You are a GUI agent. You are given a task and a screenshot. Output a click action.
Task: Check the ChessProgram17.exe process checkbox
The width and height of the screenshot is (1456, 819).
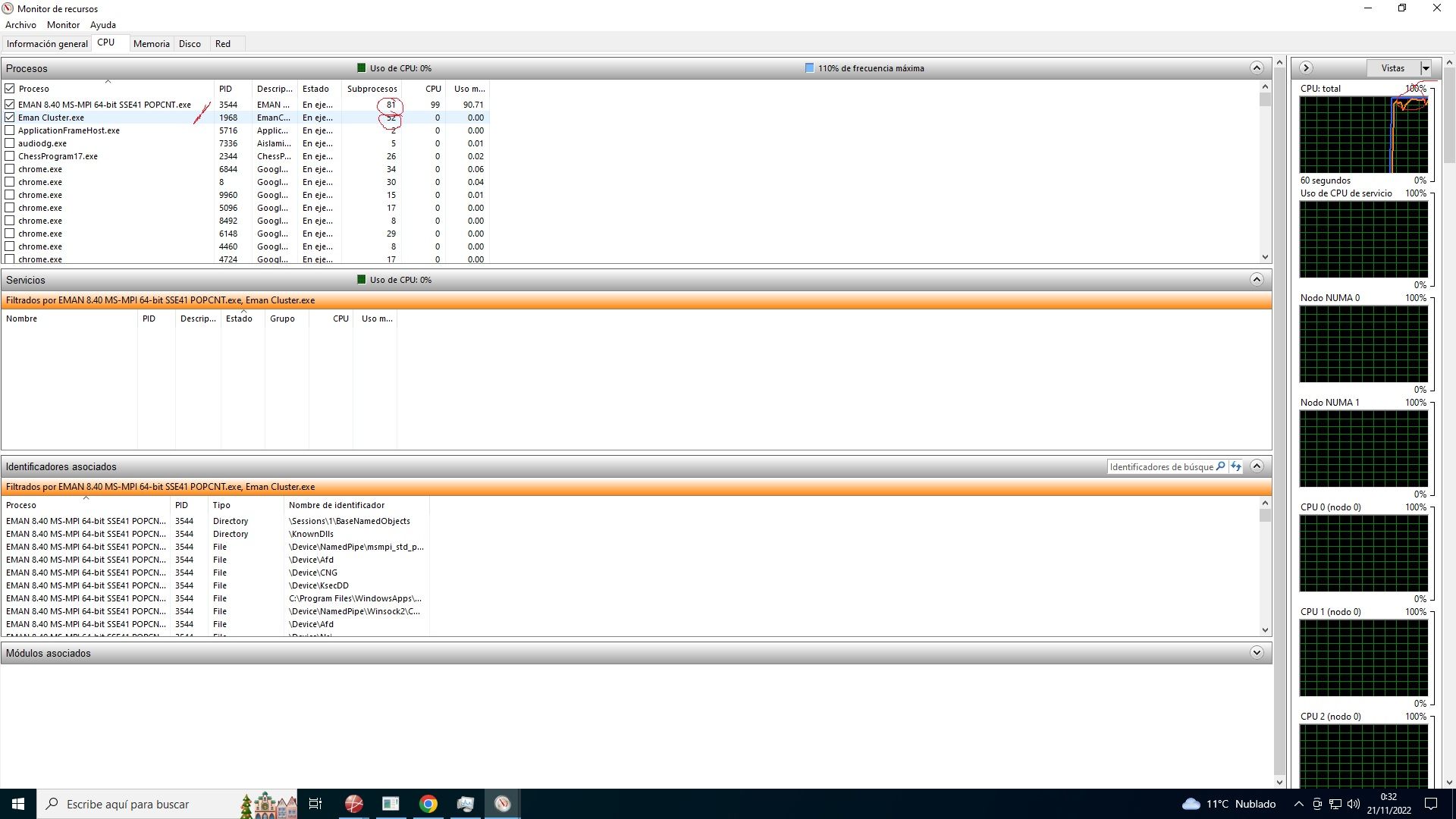tap(10, 156)
